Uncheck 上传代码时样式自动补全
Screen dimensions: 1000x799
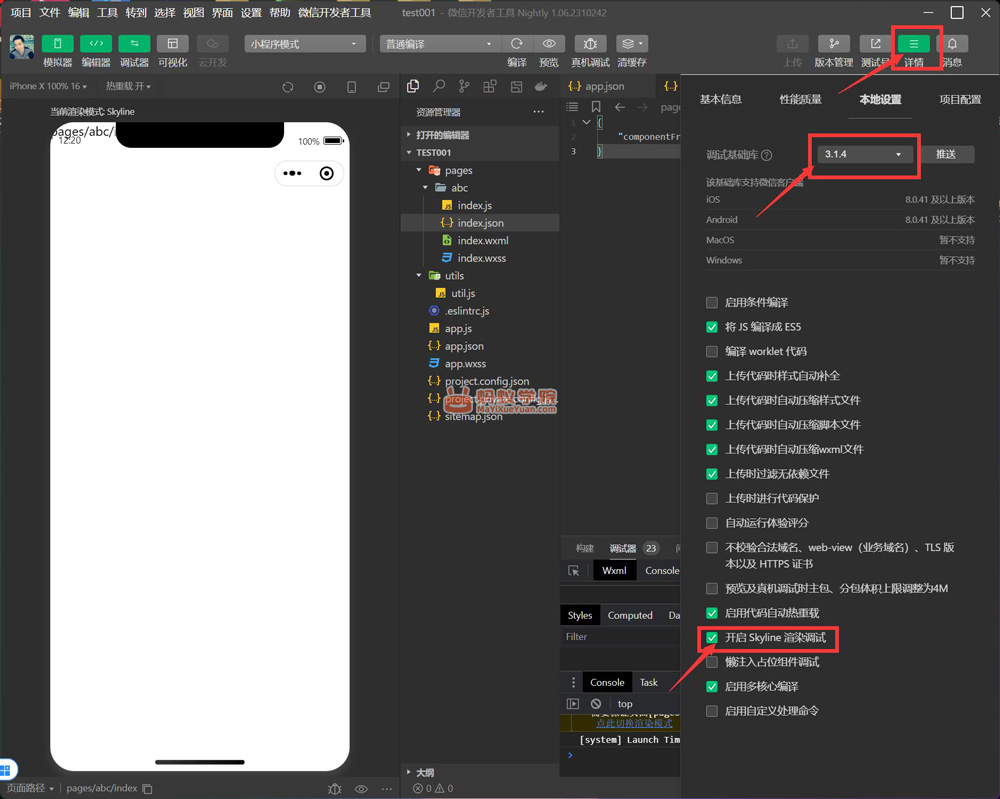(x=712, y=376)
